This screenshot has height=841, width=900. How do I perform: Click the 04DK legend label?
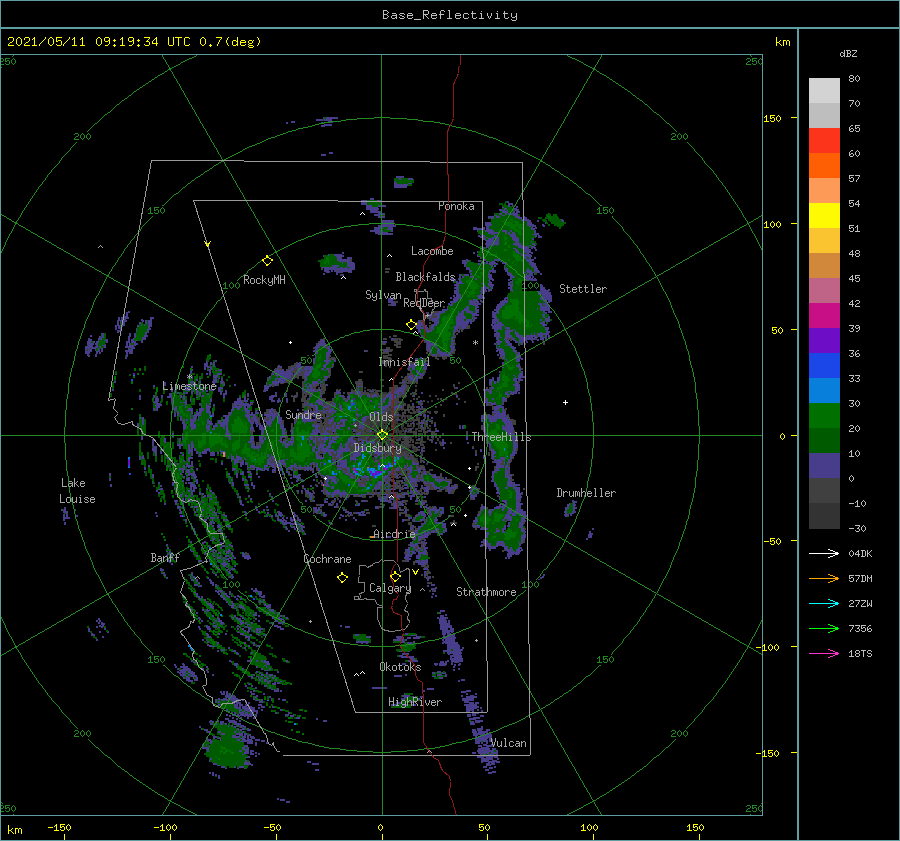pos(860,553)
